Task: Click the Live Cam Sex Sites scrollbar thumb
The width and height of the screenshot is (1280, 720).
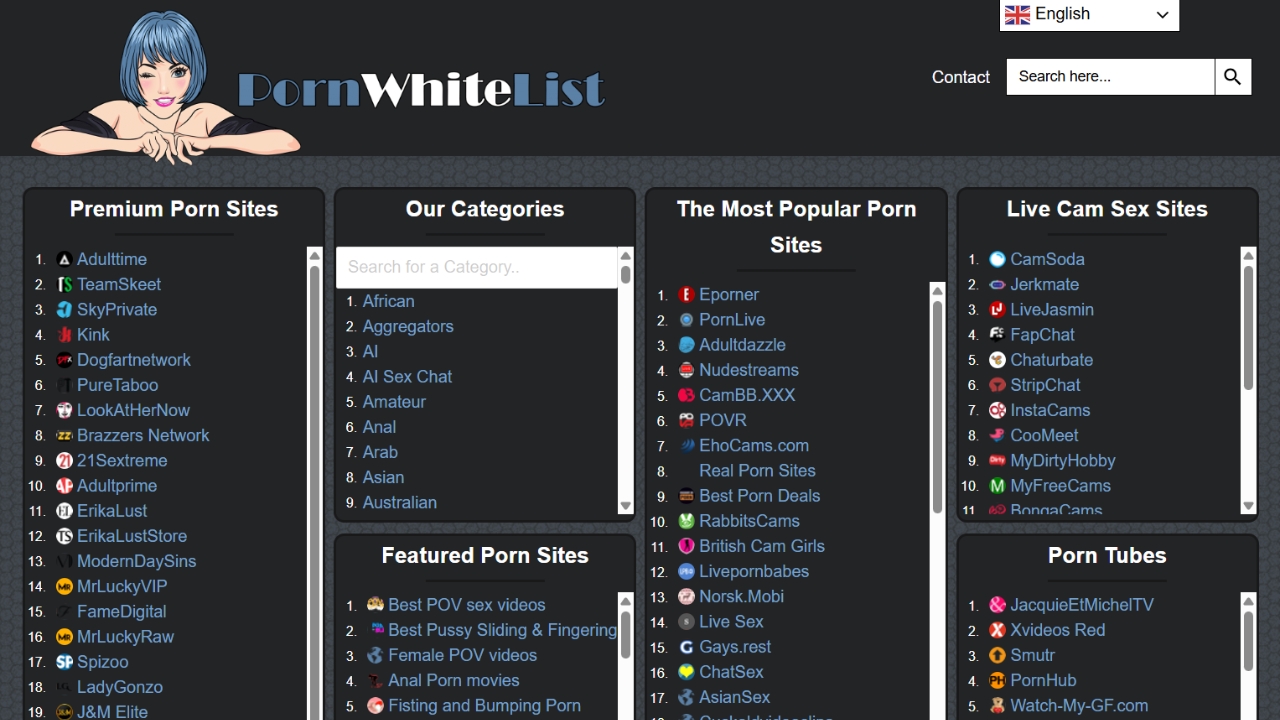Action: coord(1248,328)
